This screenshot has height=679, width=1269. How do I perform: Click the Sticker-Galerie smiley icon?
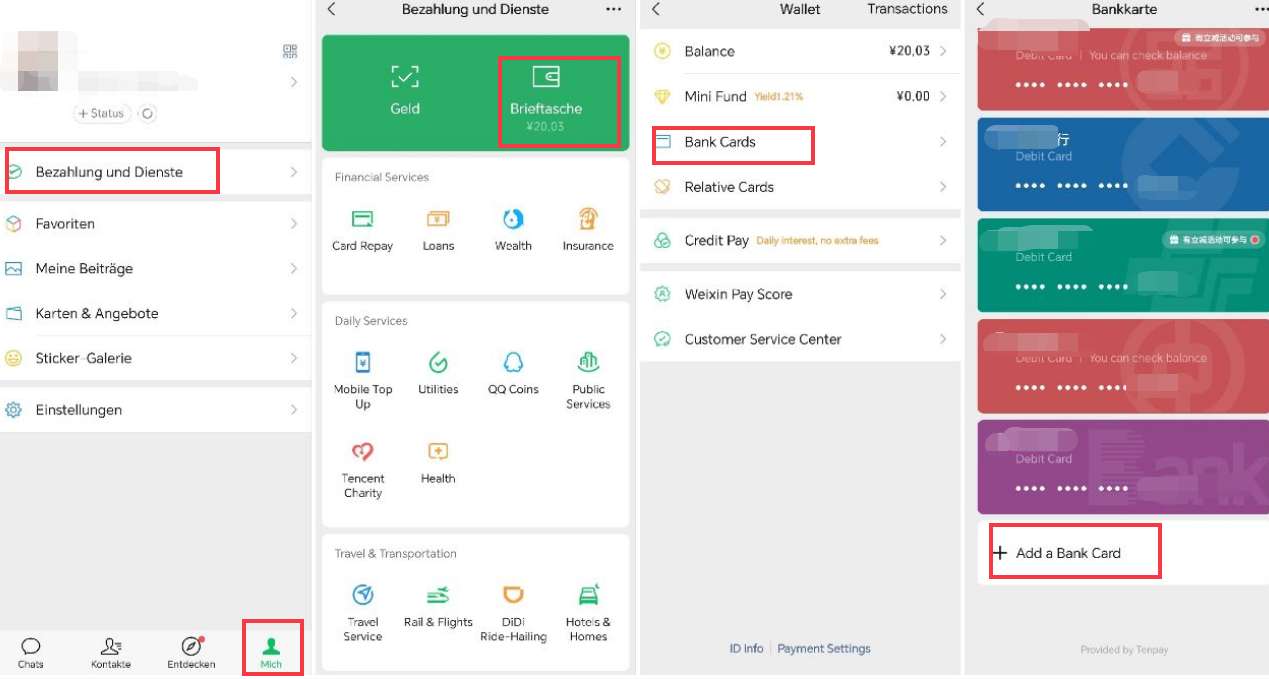click(14, 358)
